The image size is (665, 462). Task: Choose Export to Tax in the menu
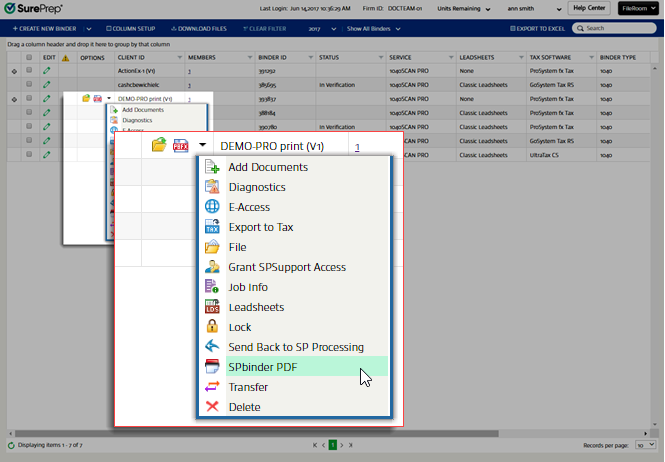(260, 227)
